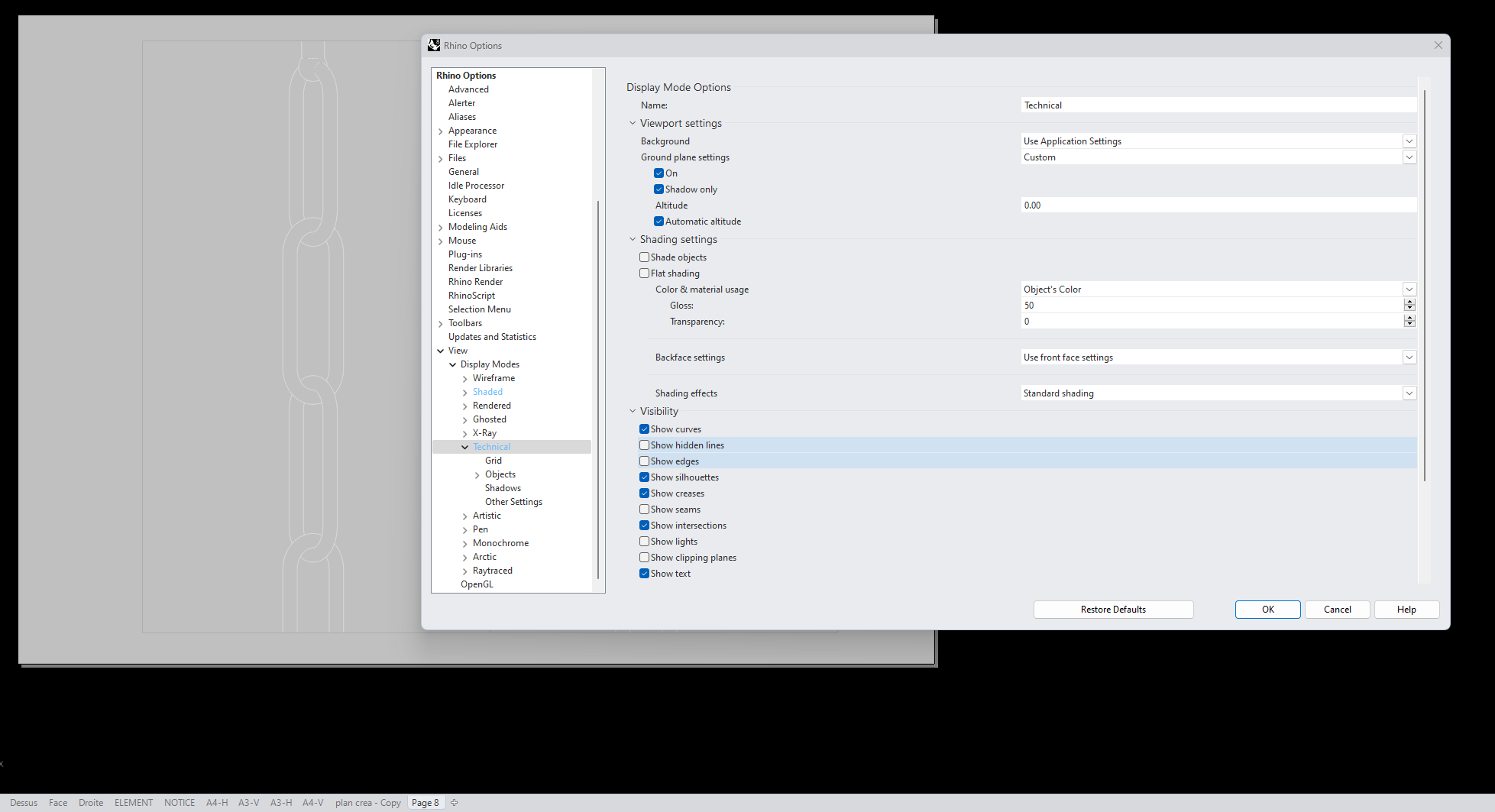The height and width of the screenshot is (812, 1495).
Task: Switch to the Droite layout tab
Action: 91,803
